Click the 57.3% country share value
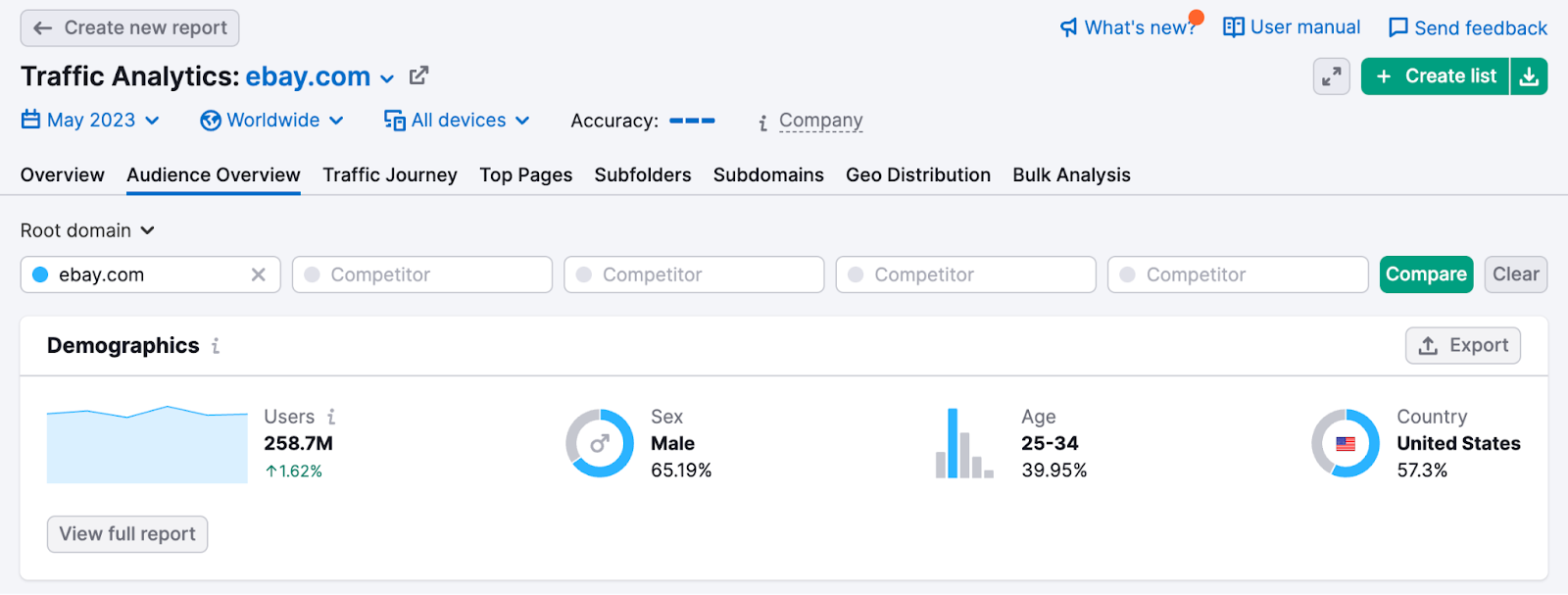 tap(1422, 471)
